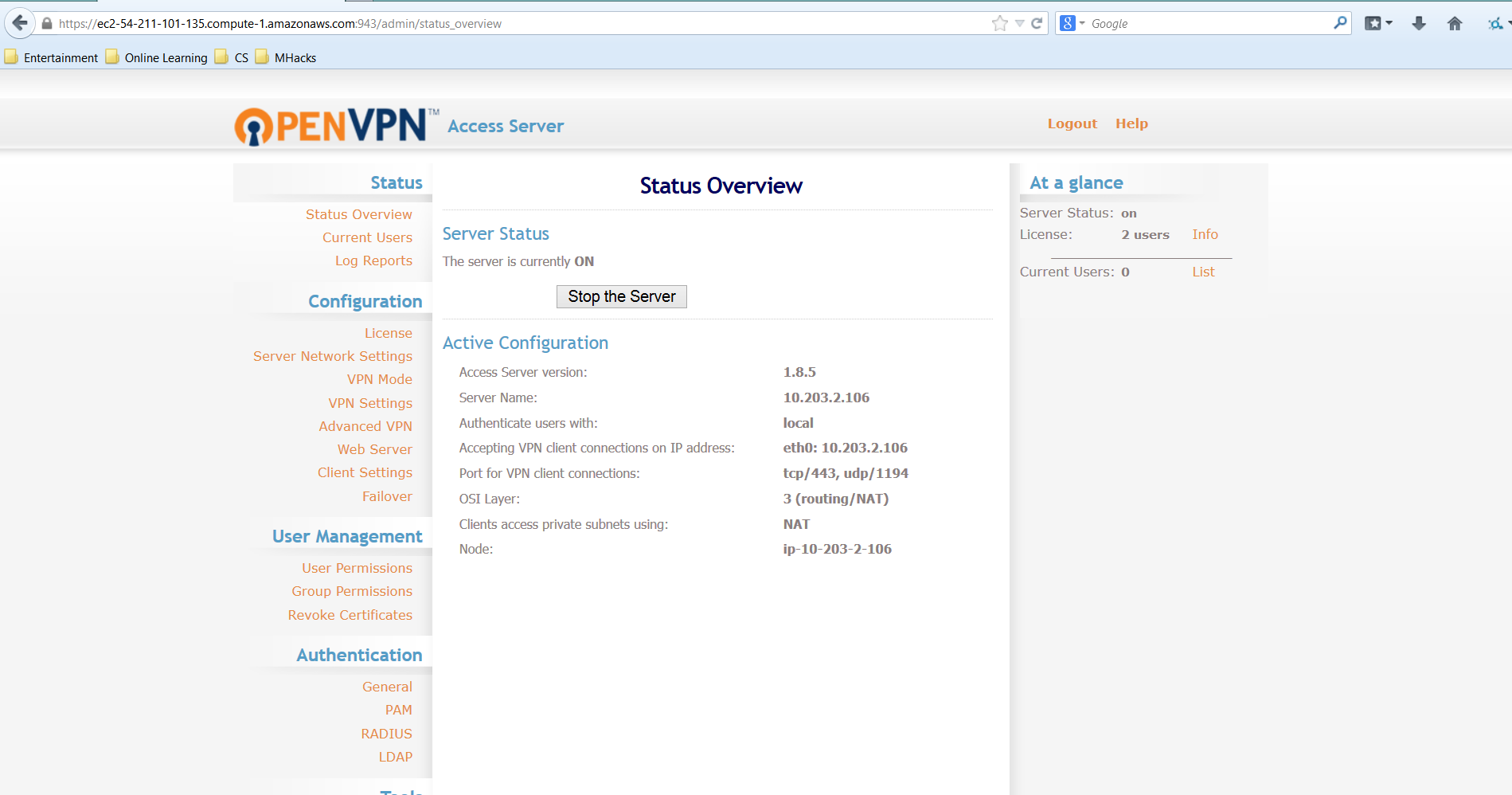Screen dimensions: 1512x795
Task: Click the "Status Overview" page heading
Action: (721, 186)
